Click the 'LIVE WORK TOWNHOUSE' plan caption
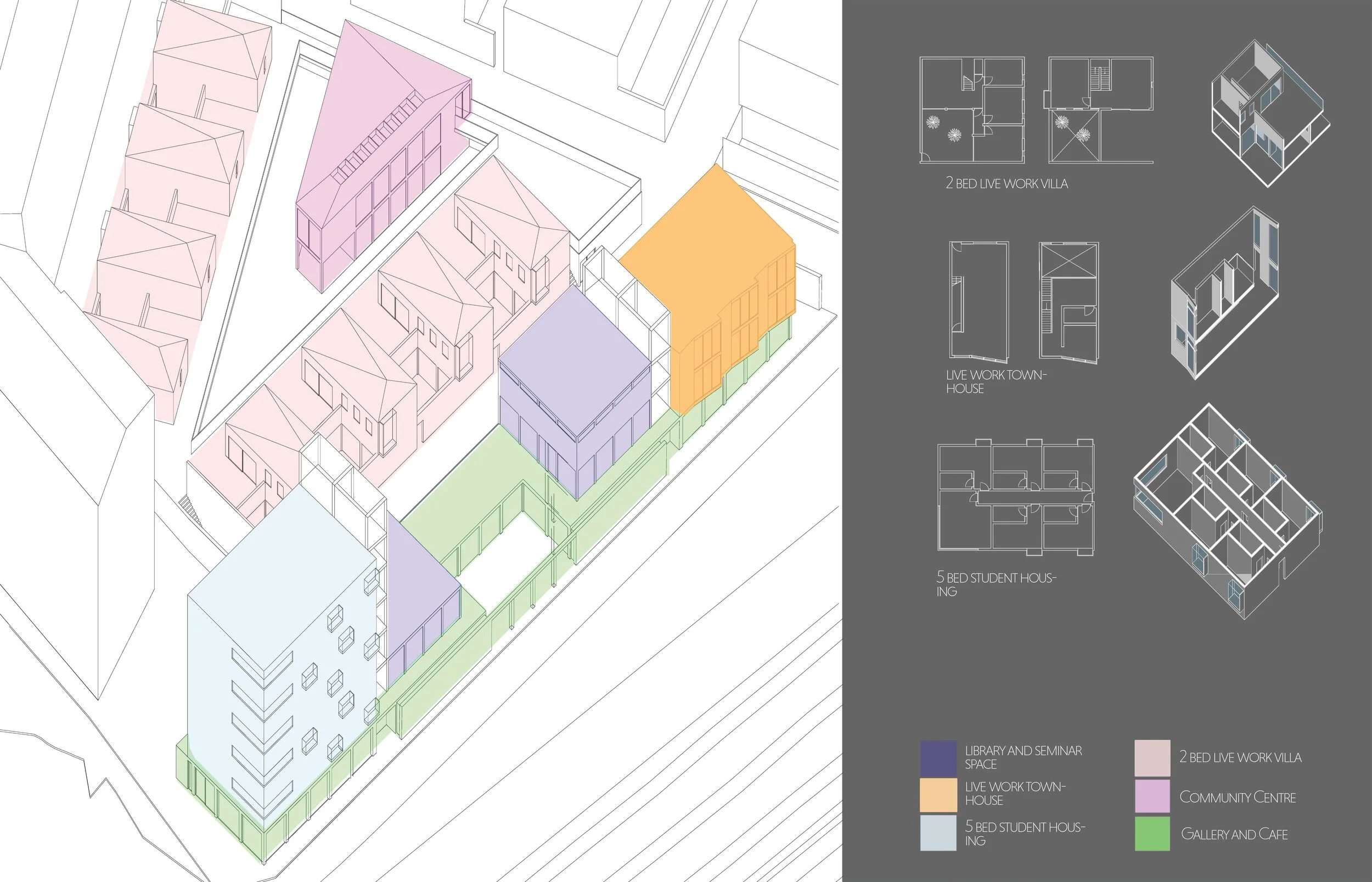Viewport: 1372px width, 882px height. (996, 381)
